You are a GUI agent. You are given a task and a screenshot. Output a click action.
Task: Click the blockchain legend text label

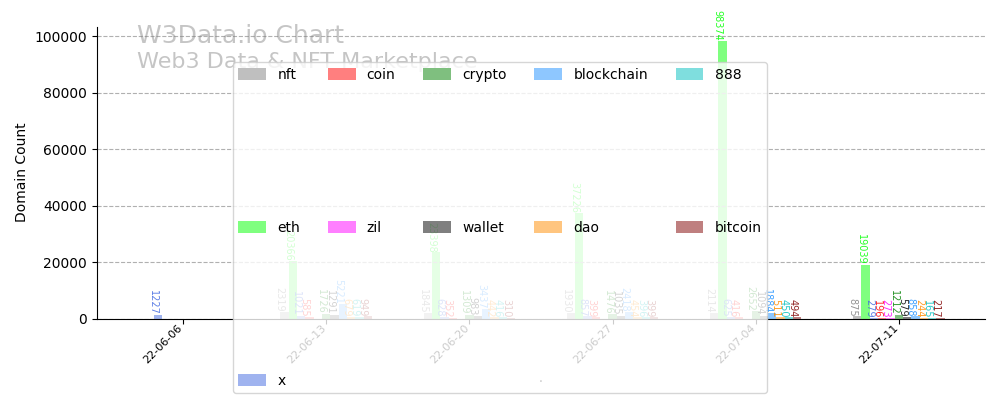[x=610, y=74]
